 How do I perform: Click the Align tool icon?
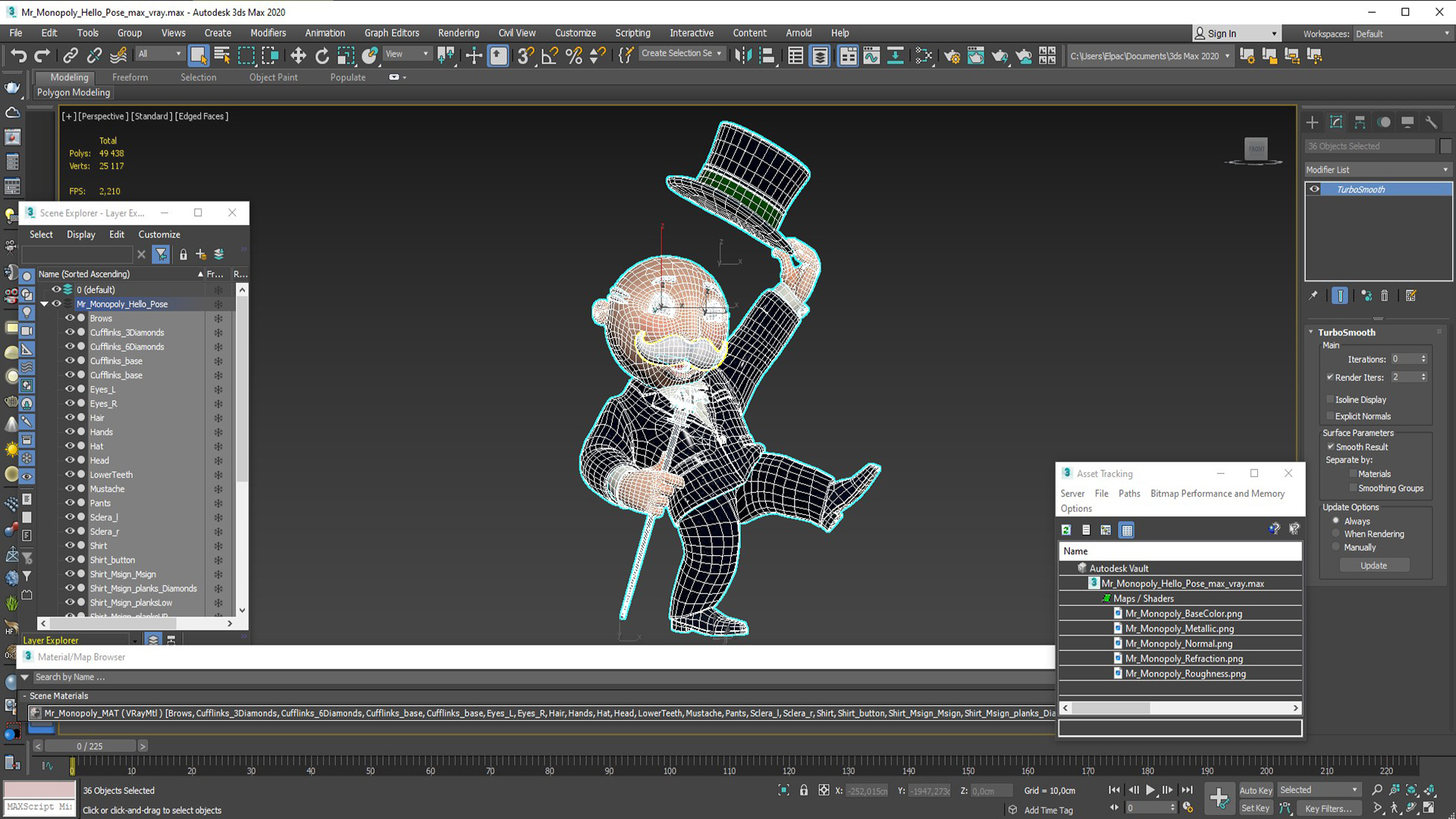[x=767, y=55]
